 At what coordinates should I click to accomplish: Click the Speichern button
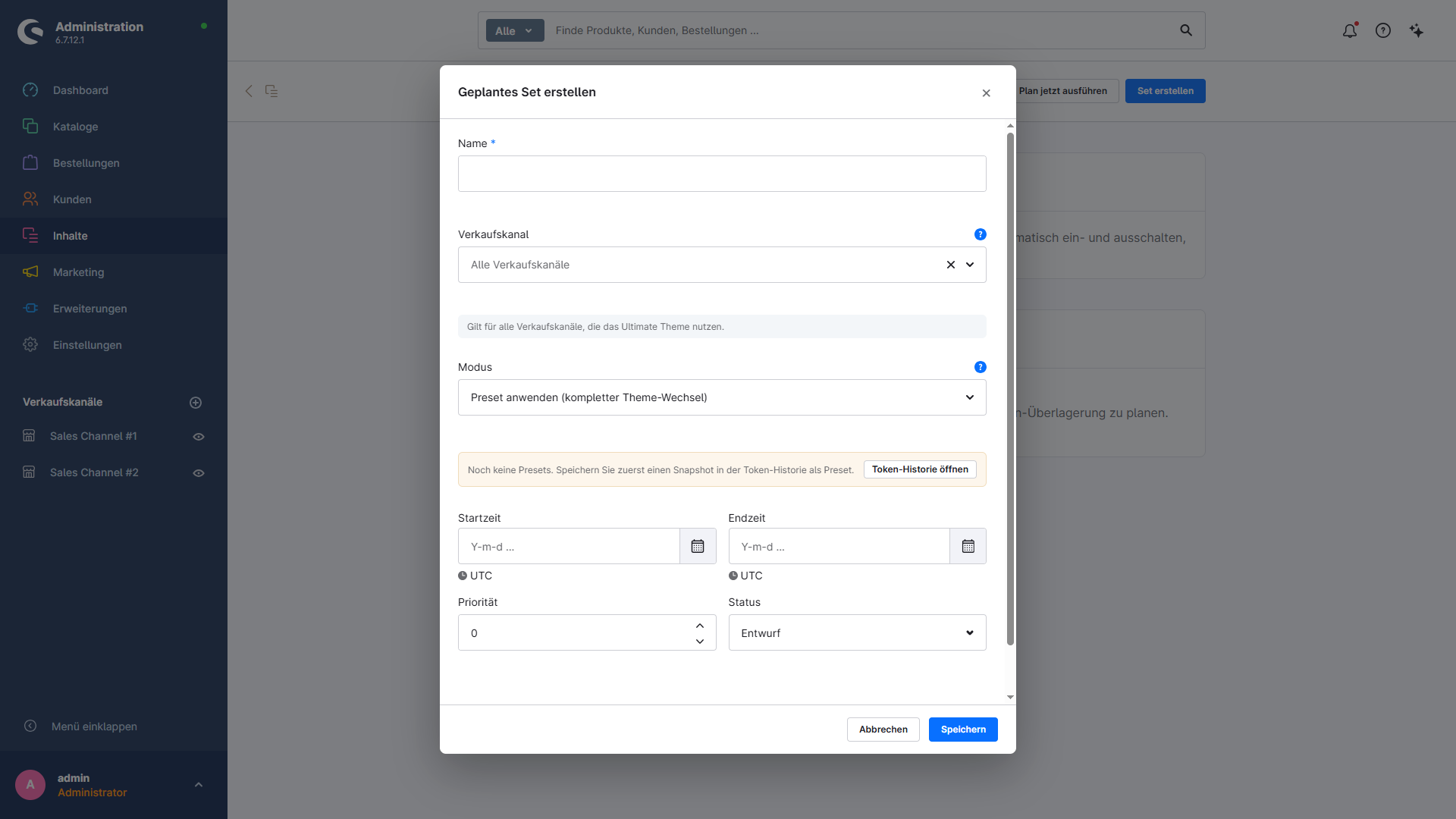pos(963,730)
